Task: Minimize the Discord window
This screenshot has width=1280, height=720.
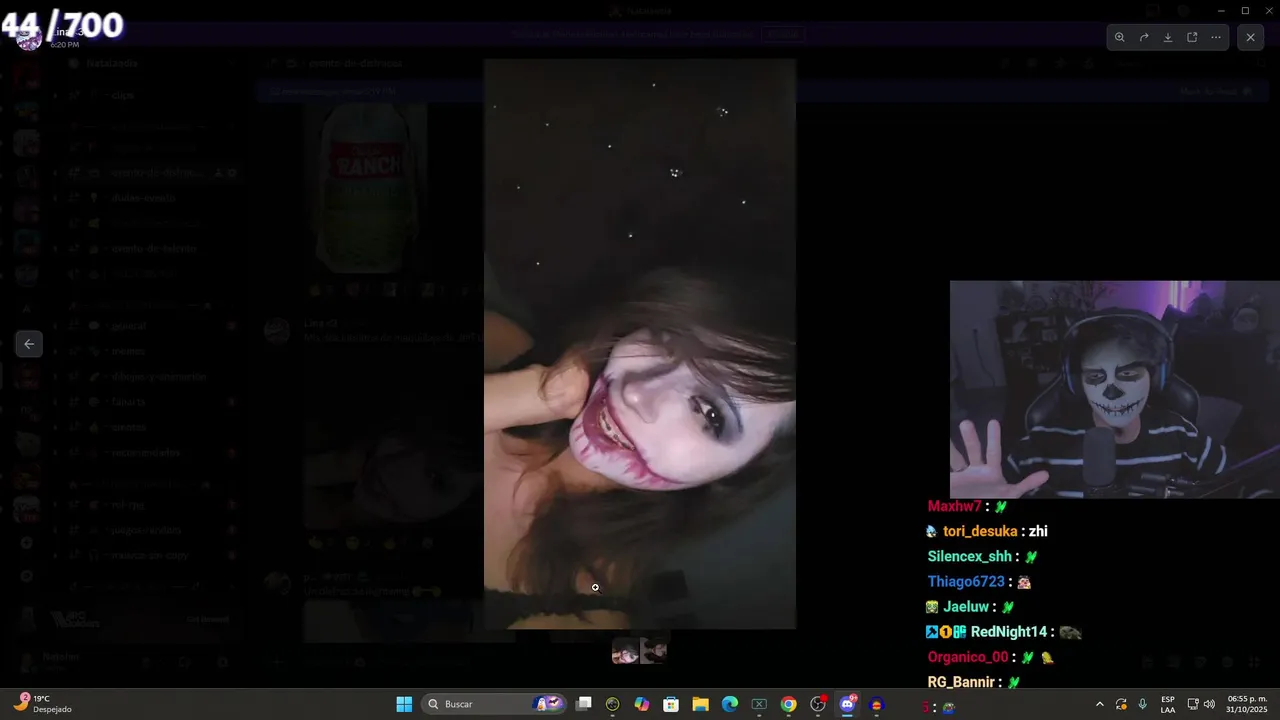Action: tap(1221, 11)
